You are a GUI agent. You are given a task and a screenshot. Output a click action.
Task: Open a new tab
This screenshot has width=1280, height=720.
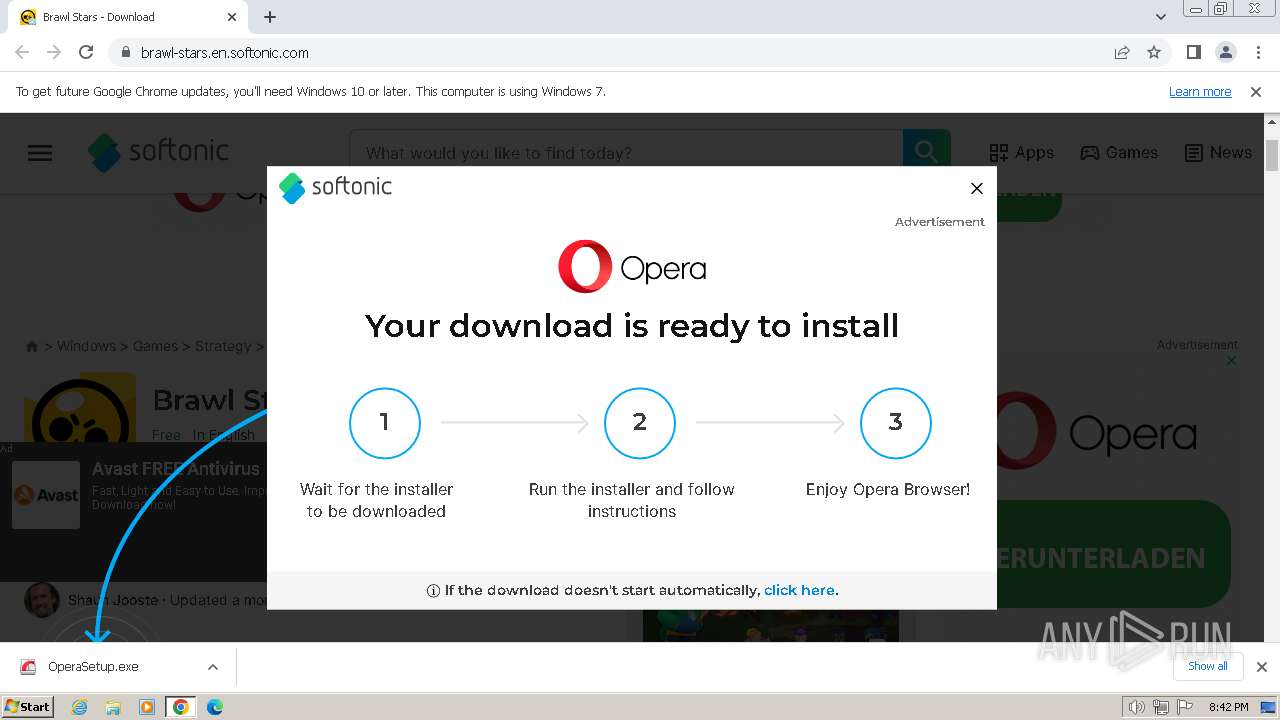tap(270, 17)
